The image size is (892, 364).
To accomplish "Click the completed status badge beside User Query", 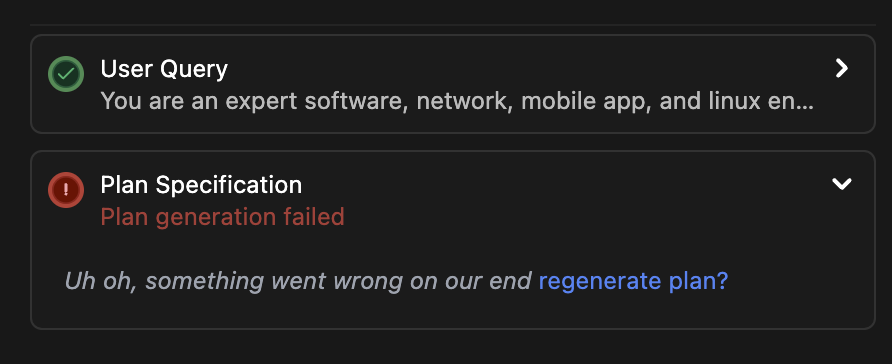I will click(x=66, y=74).
